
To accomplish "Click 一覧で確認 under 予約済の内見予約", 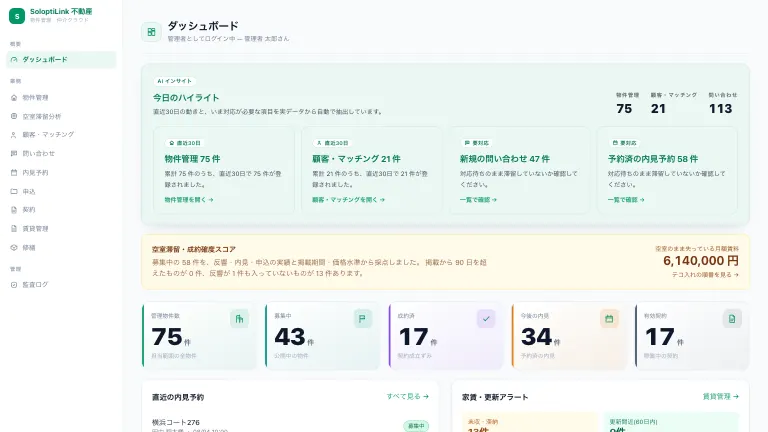I will coord(626,200).
